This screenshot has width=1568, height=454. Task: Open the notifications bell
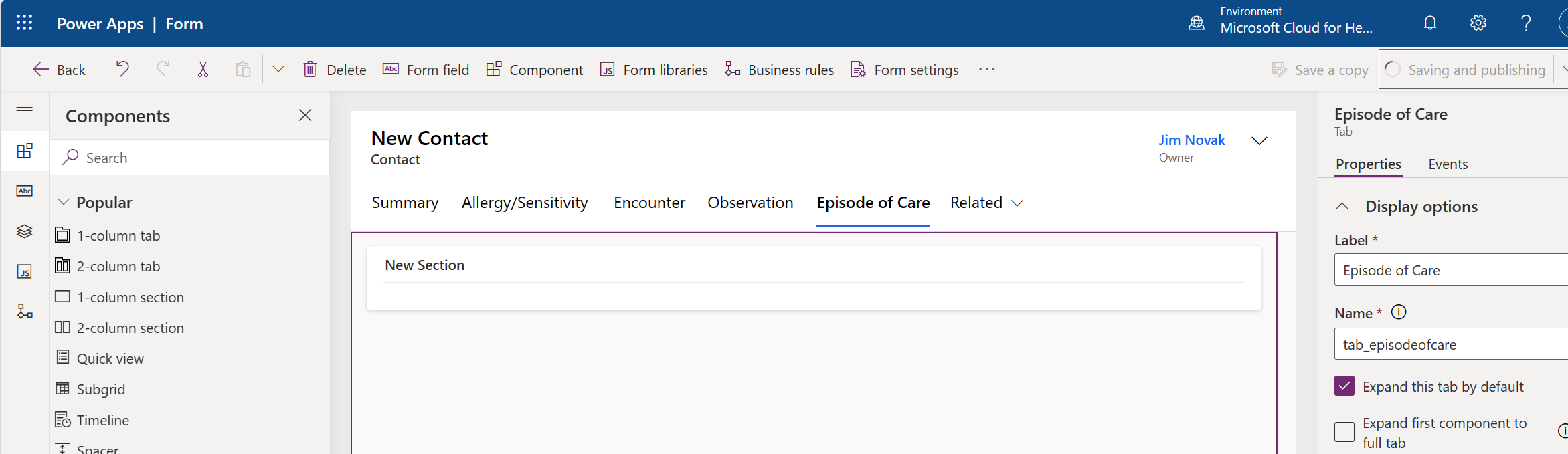1430,23
